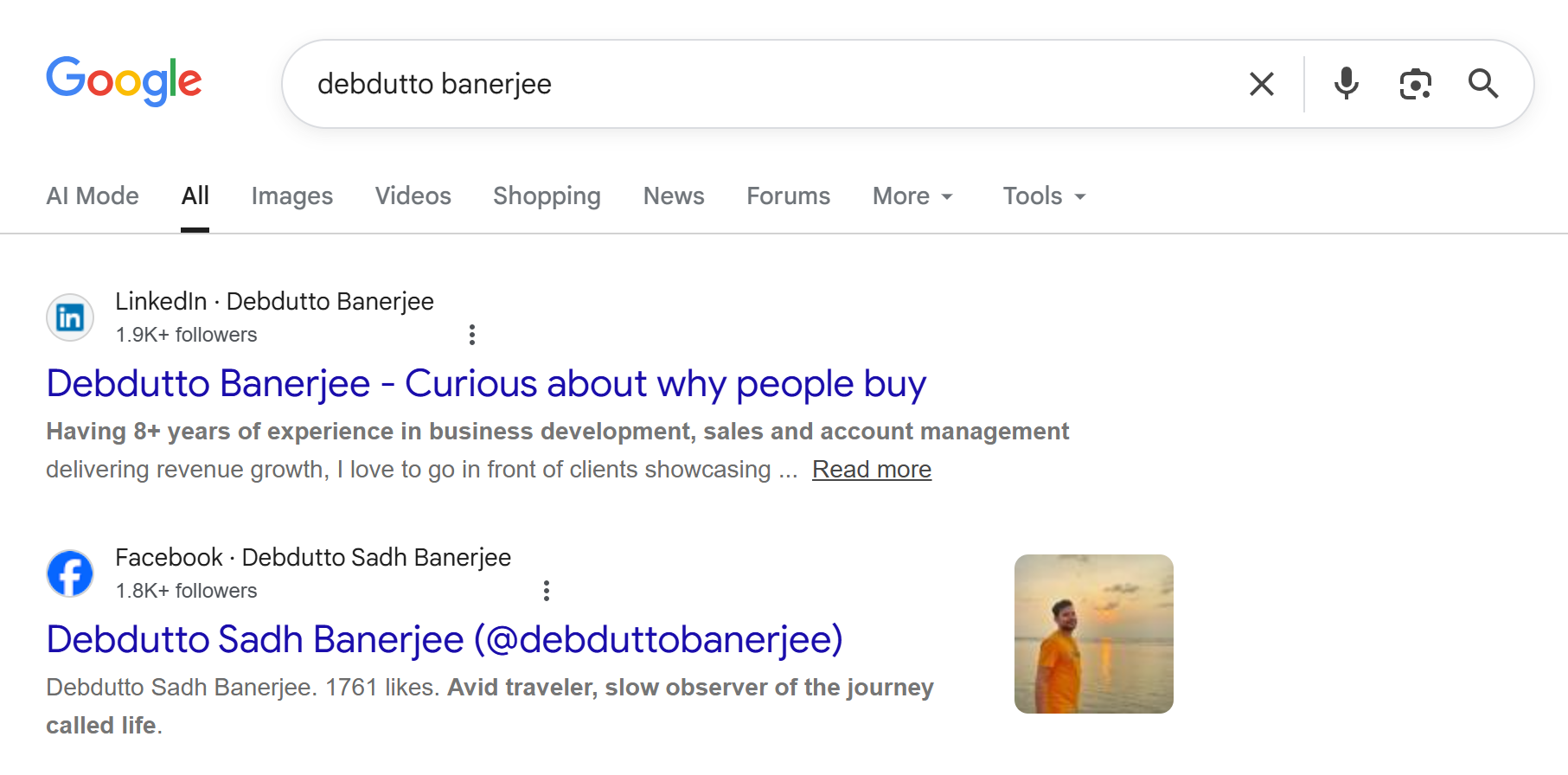Click the Facebook profile sunset thumbnail
Image resolution: width=1568 pixels, height=775 pixels.
tap(1093, 634)
